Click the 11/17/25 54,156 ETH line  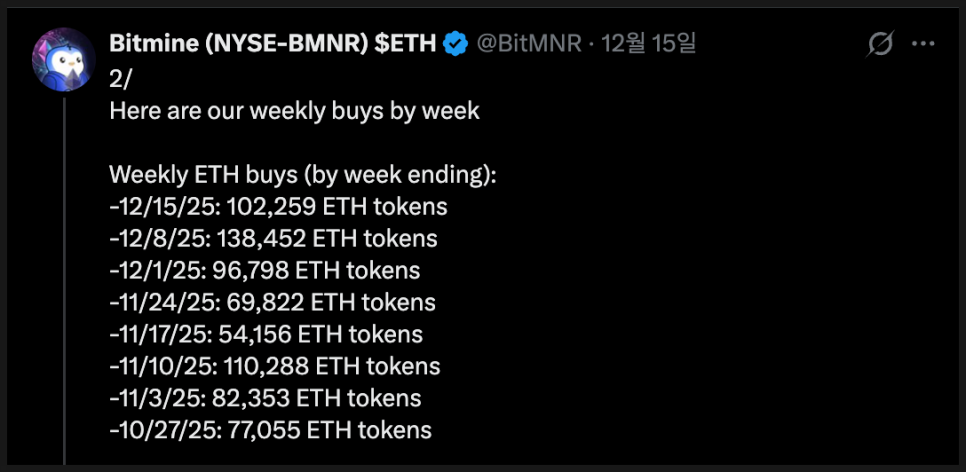coord(266,334)
